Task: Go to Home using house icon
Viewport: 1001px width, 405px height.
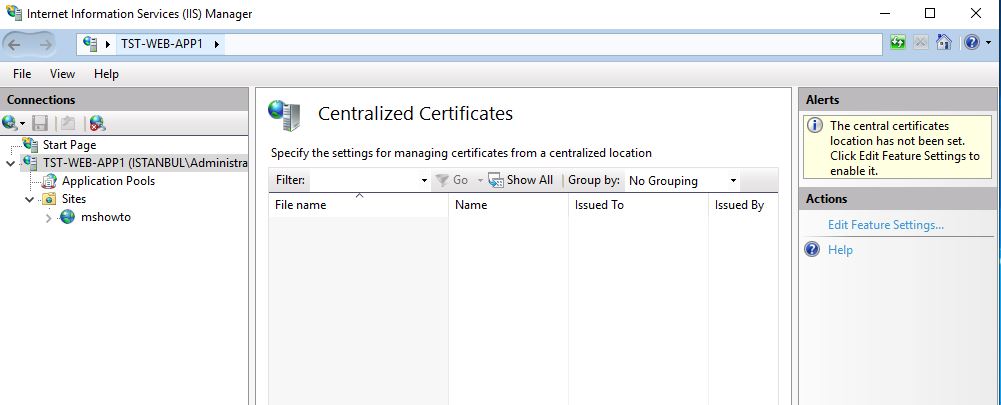Action: click(944, 43)
